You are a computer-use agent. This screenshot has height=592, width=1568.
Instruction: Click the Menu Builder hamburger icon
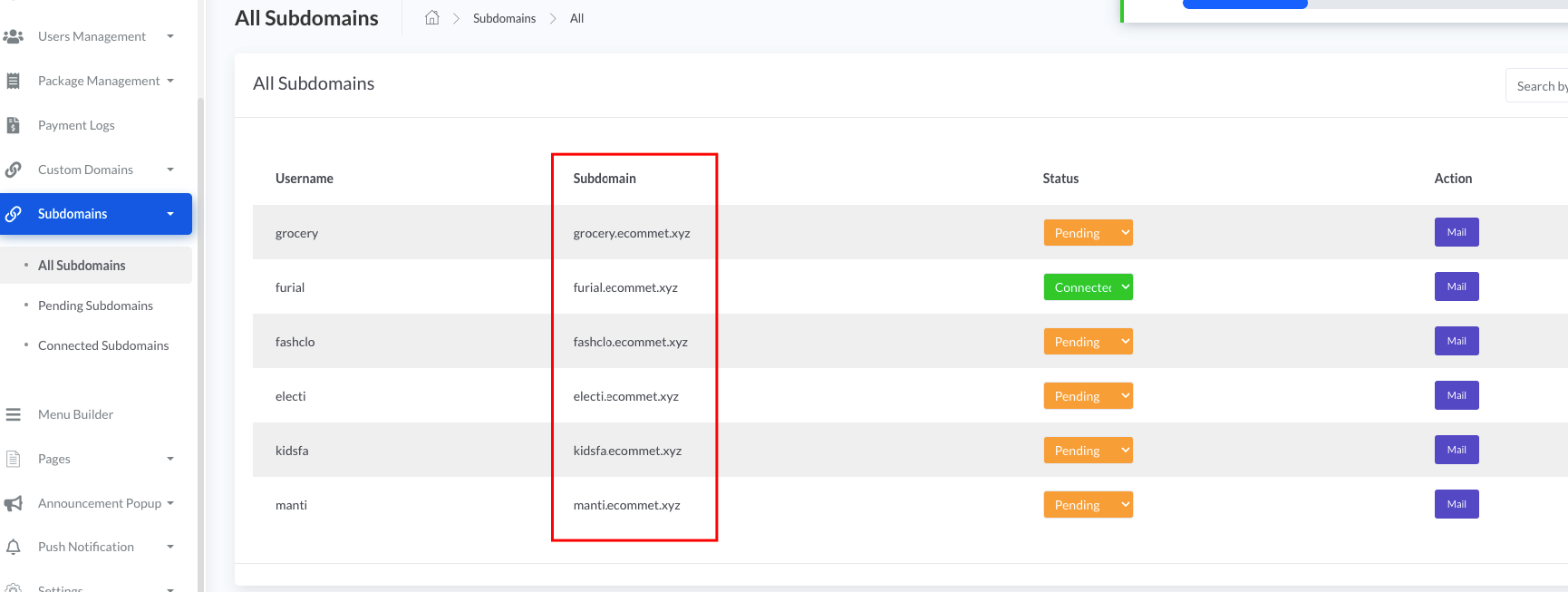coord(14,414)
